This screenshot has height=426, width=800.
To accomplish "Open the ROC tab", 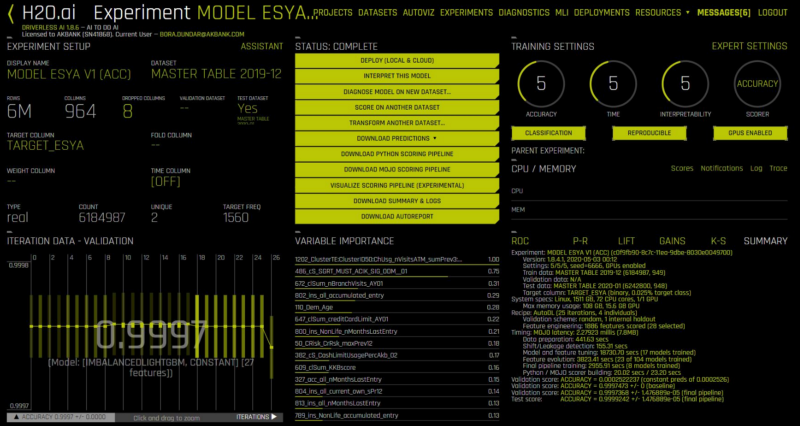I will [x=520, y=241].
